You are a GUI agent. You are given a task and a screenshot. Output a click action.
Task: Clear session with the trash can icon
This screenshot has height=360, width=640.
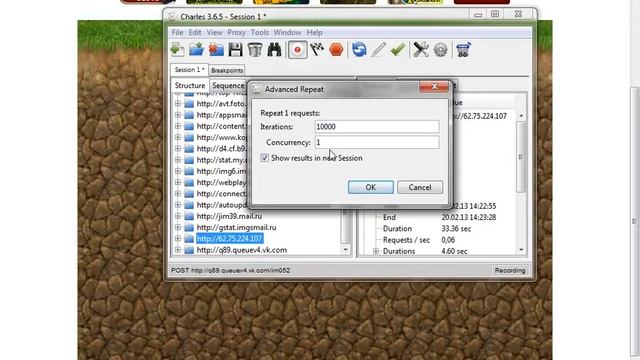255,50
